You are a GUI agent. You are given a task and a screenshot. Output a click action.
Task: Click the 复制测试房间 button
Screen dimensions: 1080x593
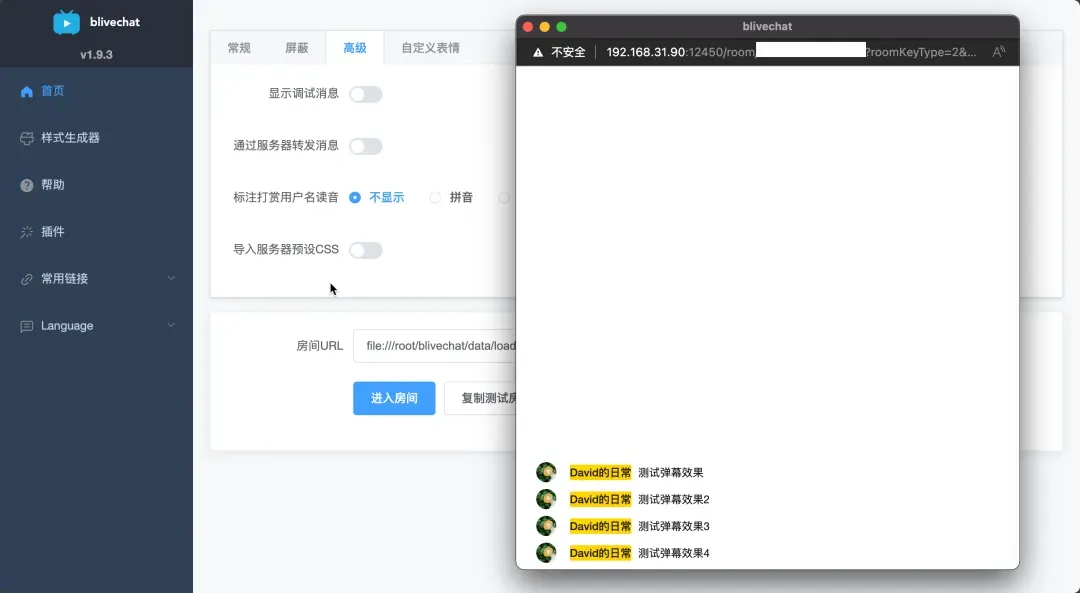(x=481, y=398)
